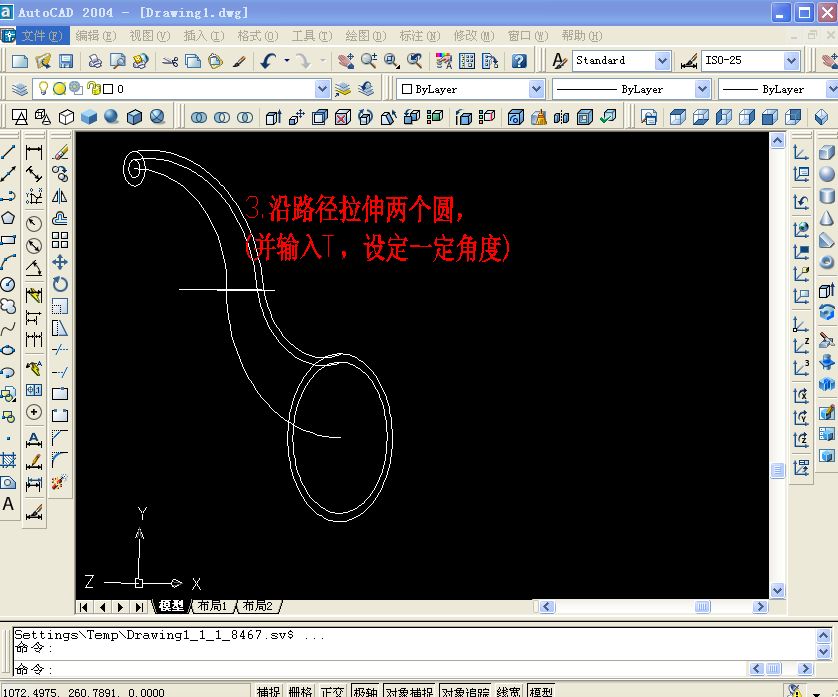Click the Union solids editing icon
This screenshot has width=838, height=697.
[199, 117]
